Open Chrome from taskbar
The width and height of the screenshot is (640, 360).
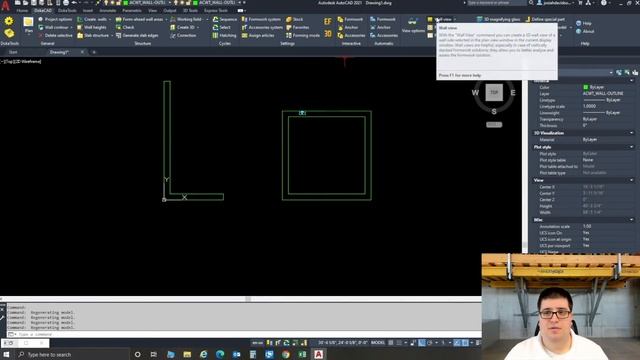click(286, 354)
